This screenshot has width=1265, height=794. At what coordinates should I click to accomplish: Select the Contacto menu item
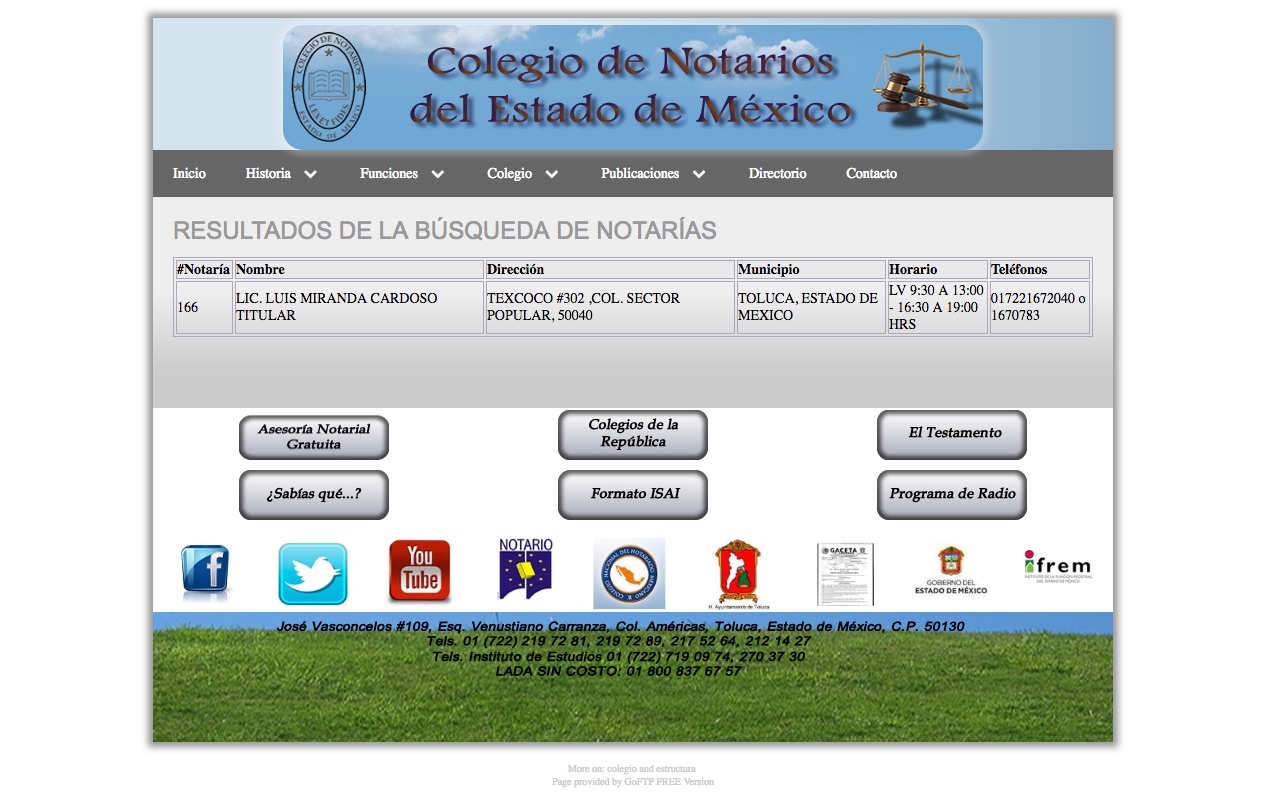(871, 174)
